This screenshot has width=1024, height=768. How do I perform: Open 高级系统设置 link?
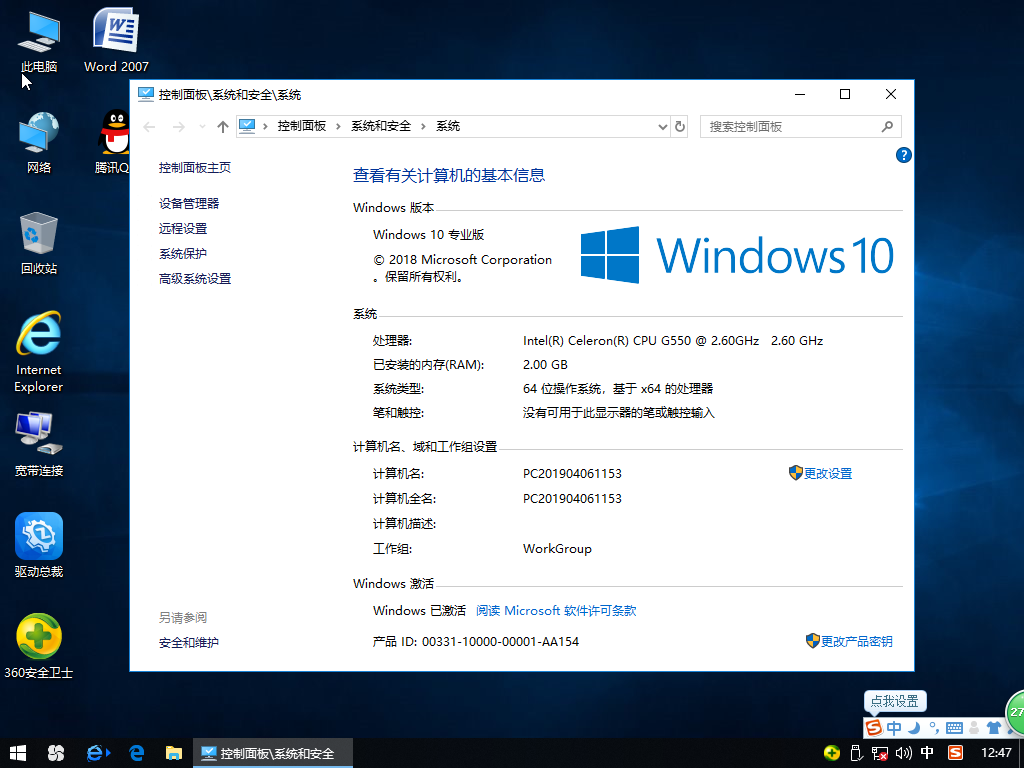195,279
